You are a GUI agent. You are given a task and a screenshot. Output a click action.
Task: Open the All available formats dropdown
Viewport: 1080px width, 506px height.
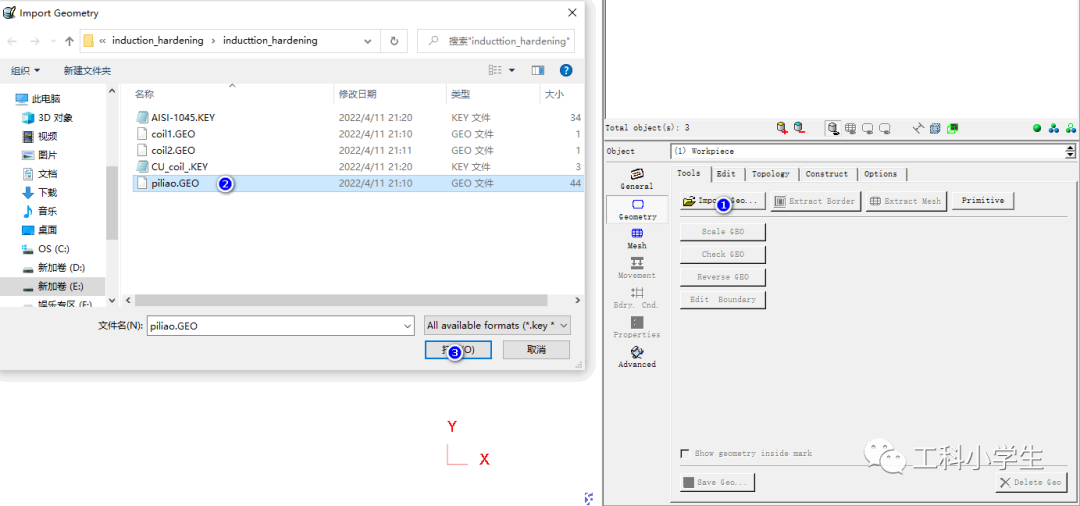pos(497,326)
